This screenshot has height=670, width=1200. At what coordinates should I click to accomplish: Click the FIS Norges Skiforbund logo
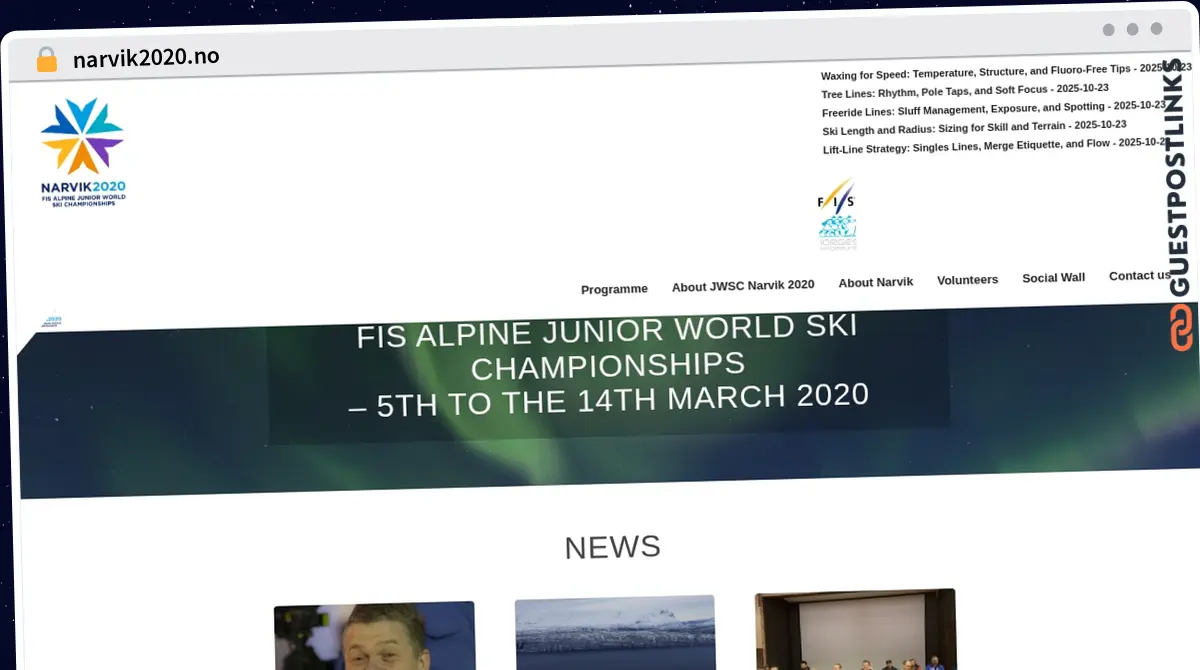coord(837,213)
